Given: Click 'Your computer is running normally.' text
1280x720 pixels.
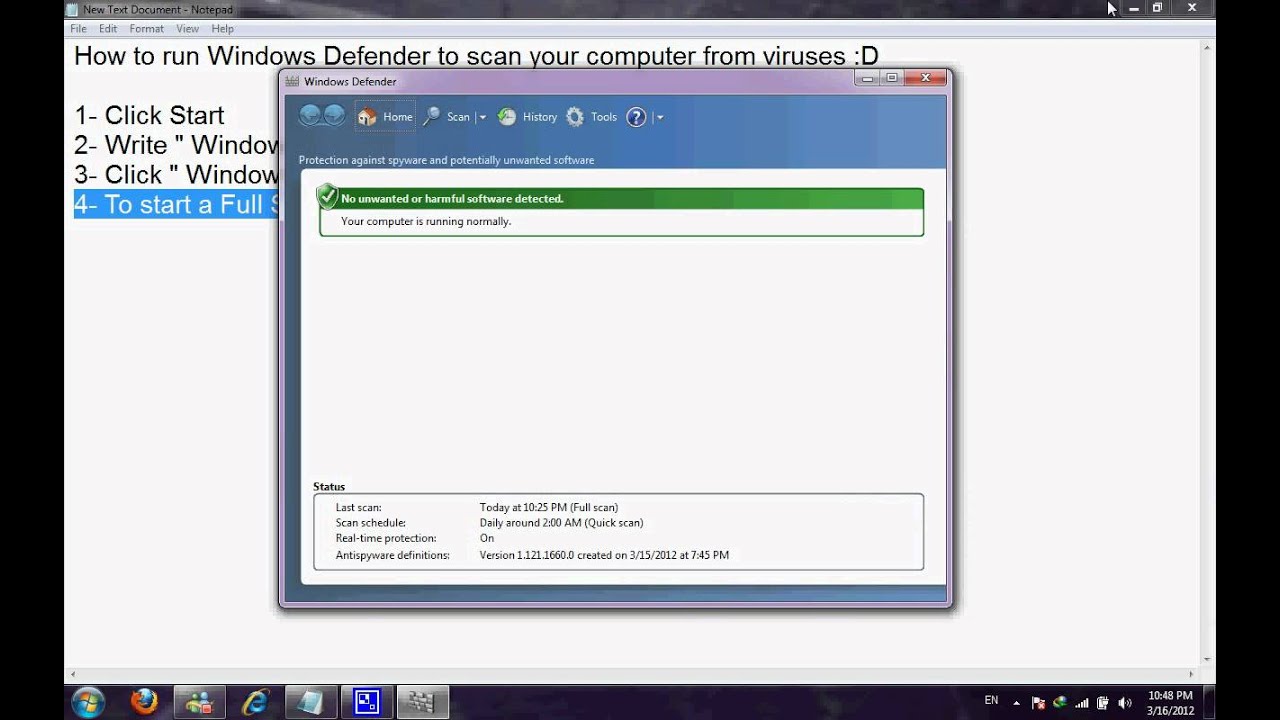Looking at the screenshot, I should (x=426, y=221).
